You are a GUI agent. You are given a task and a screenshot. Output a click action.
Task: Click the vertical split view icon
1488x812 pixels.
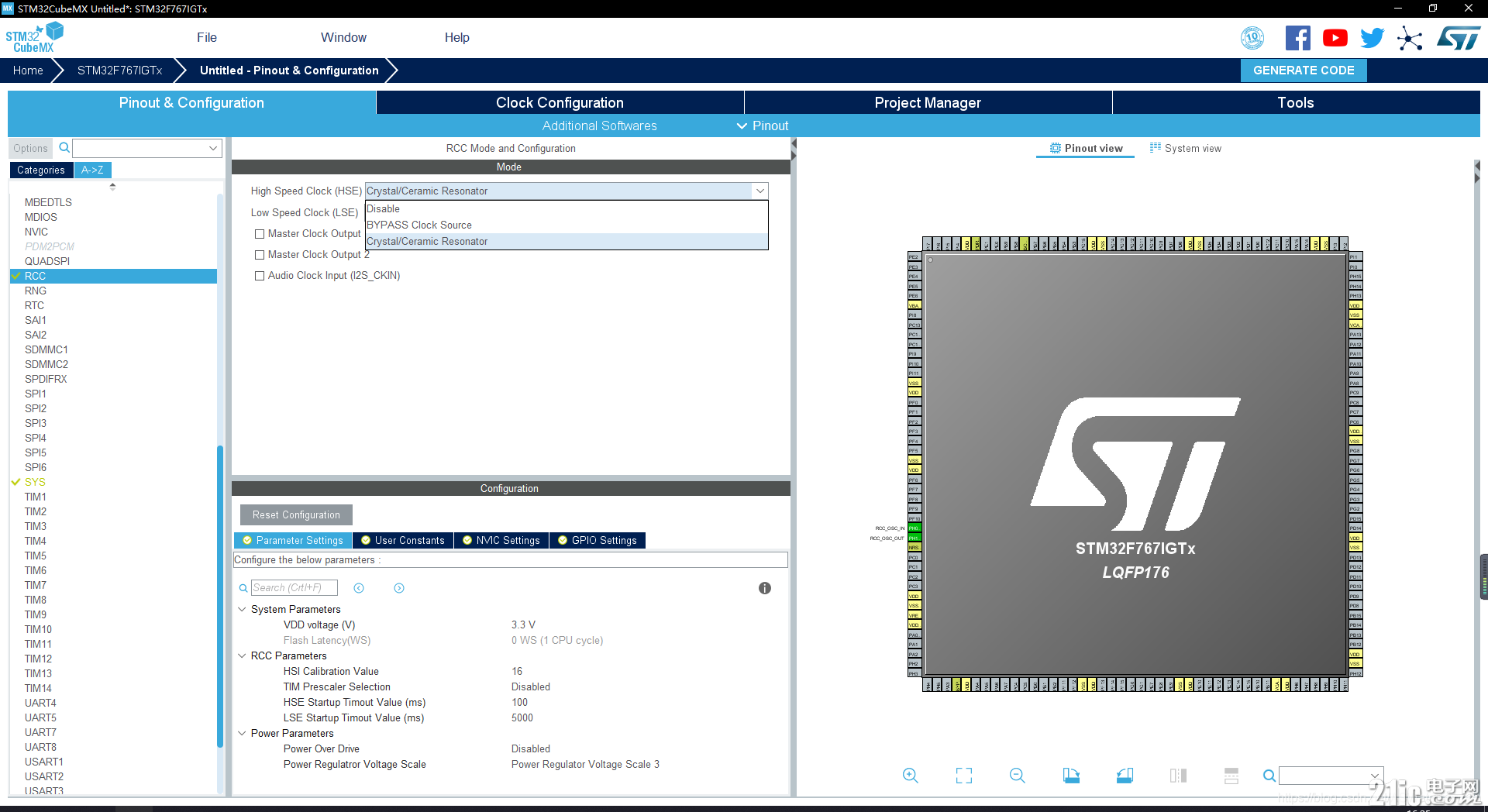[x=1178, y=776]
